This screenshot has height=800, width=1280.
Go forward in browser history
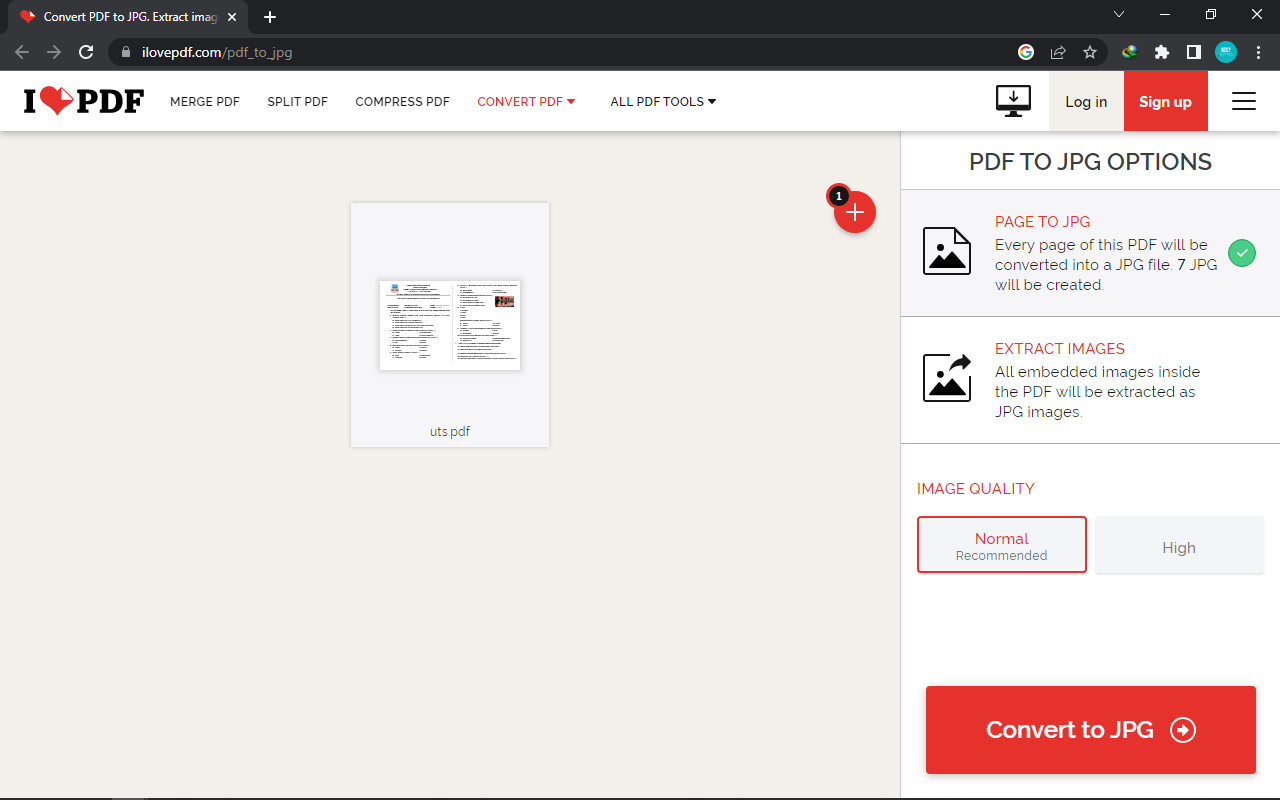coord(54,52)
